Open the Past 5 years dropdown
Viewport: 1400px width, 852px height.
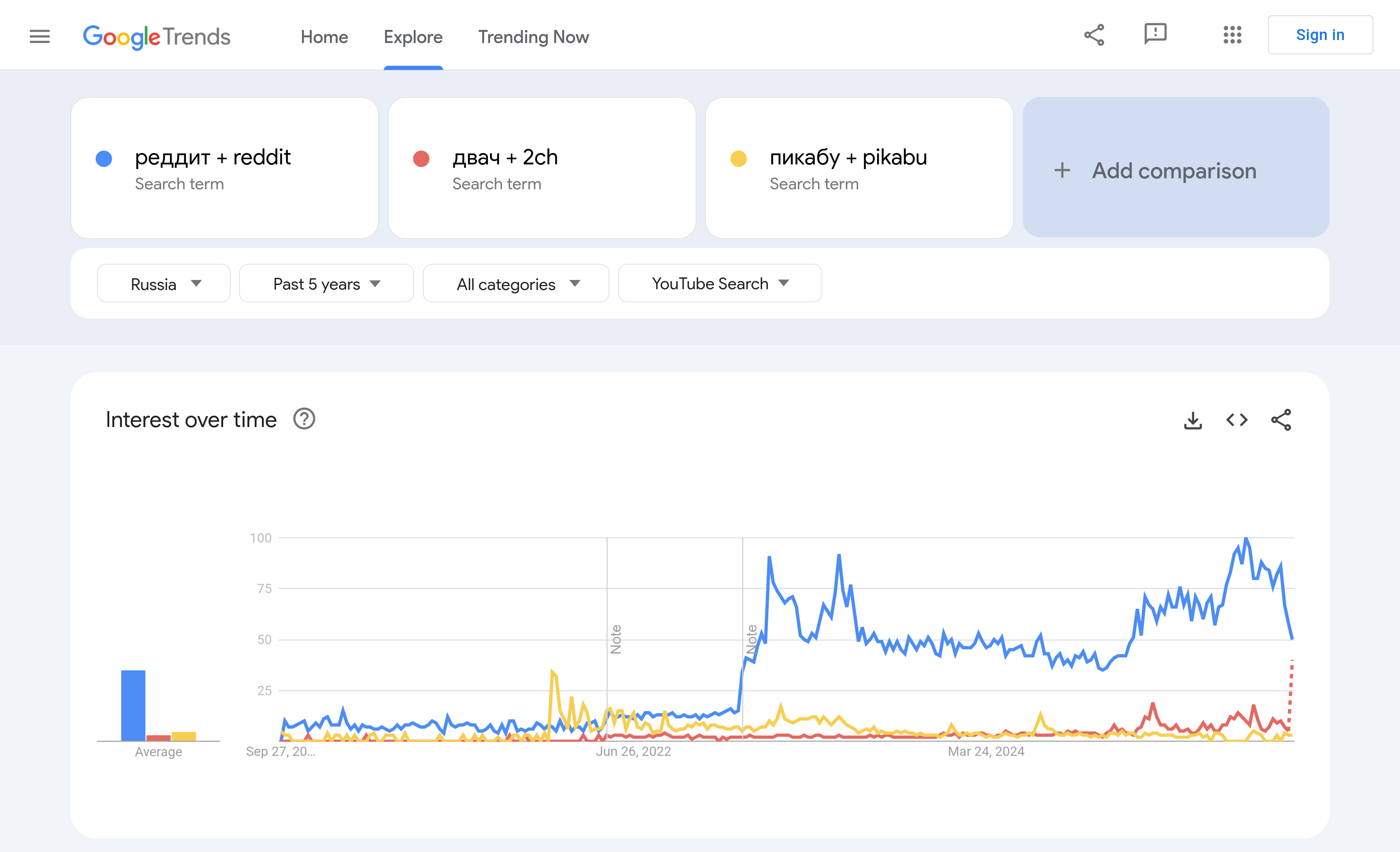(326, 283)
